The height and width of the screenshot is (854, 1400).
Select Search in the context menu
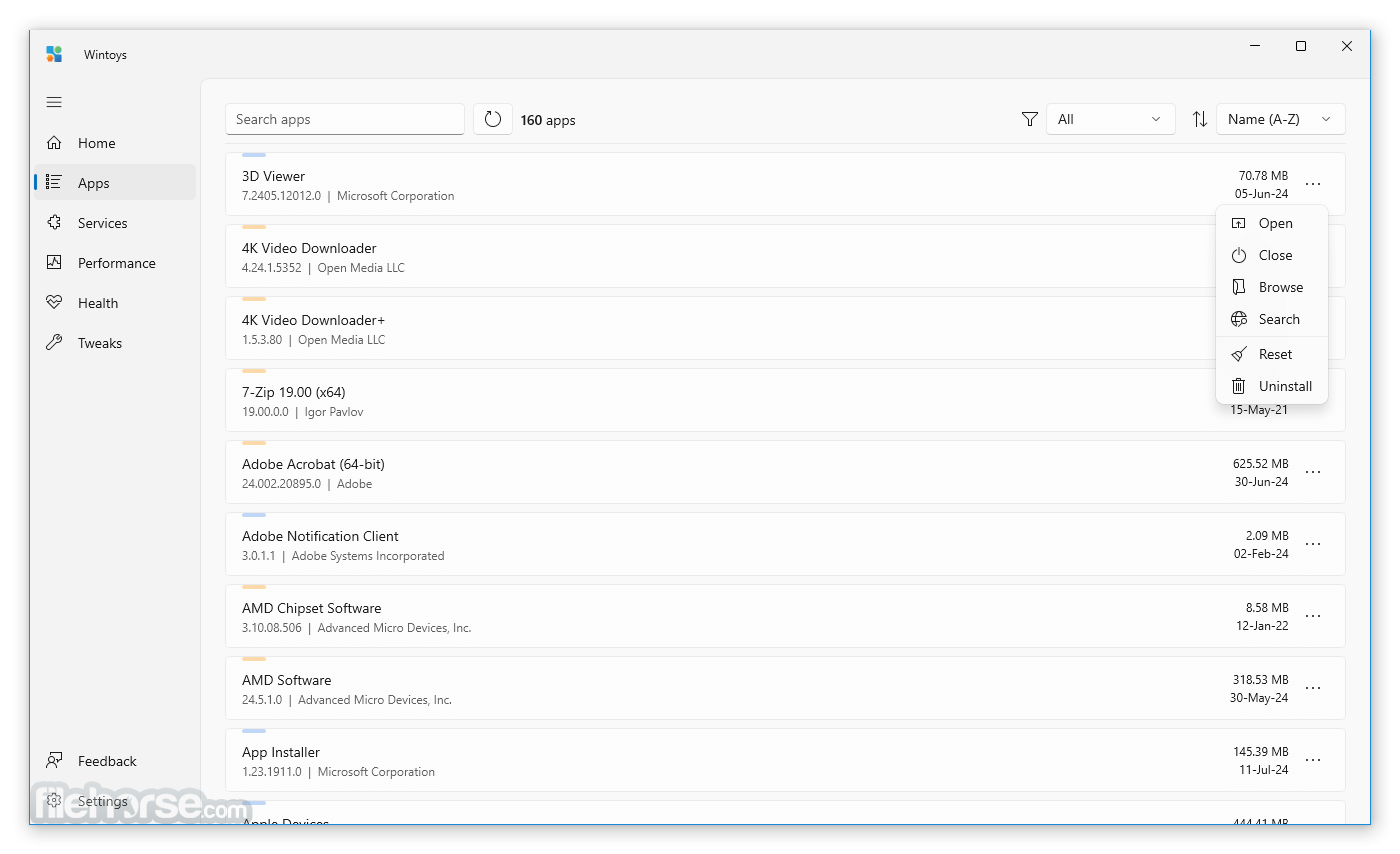(x=1272, y=319)
